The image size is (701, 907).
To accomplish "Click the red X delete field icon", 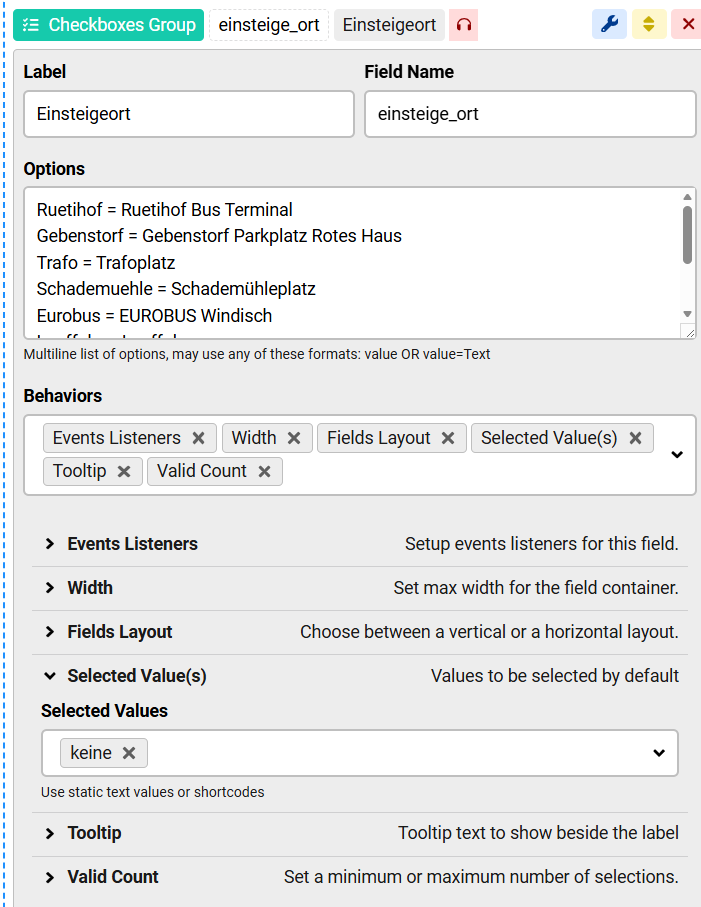I will (x=688, y=25).
